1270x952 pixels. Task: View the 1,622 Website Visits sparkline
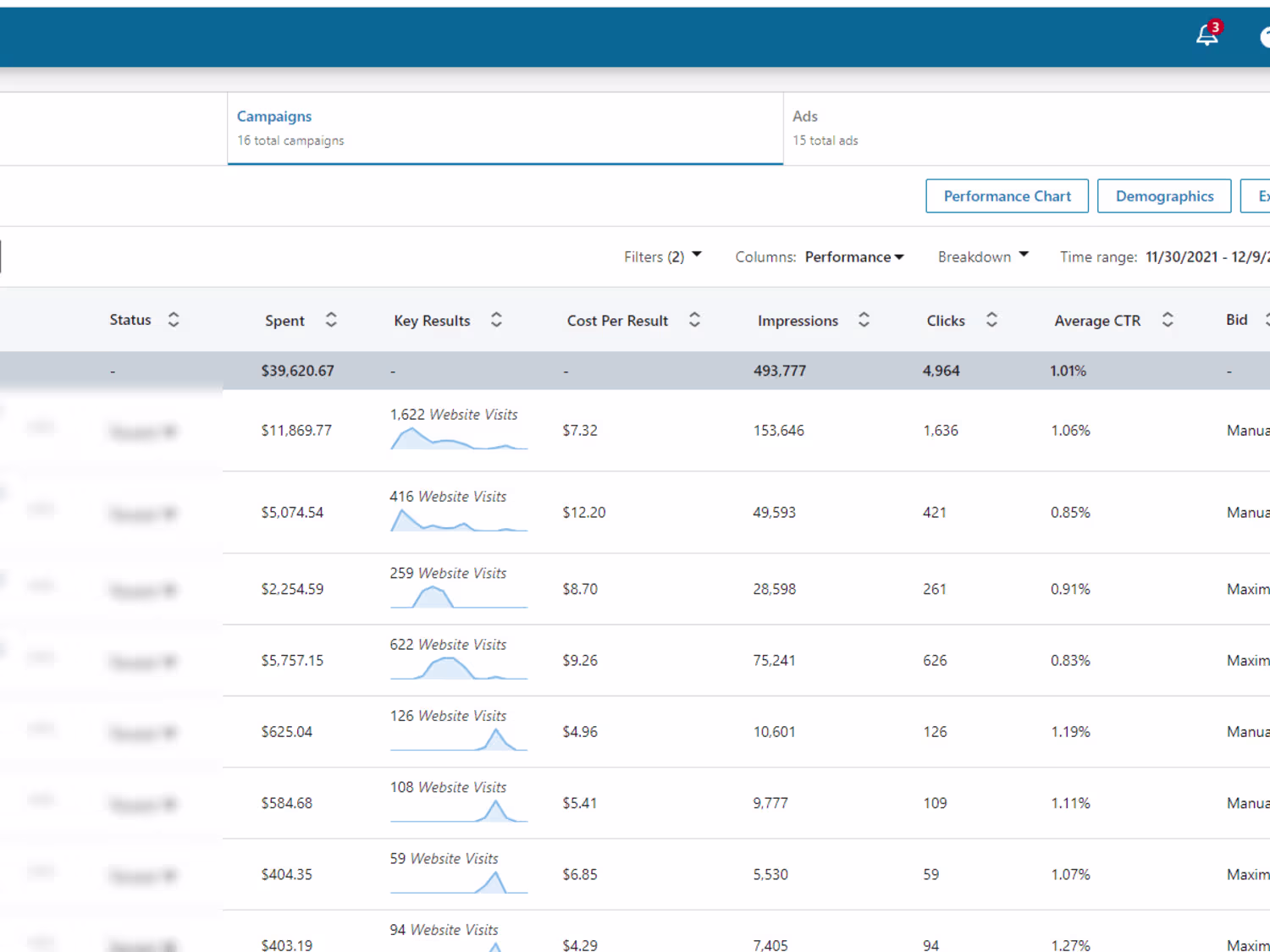coord(459,438)
